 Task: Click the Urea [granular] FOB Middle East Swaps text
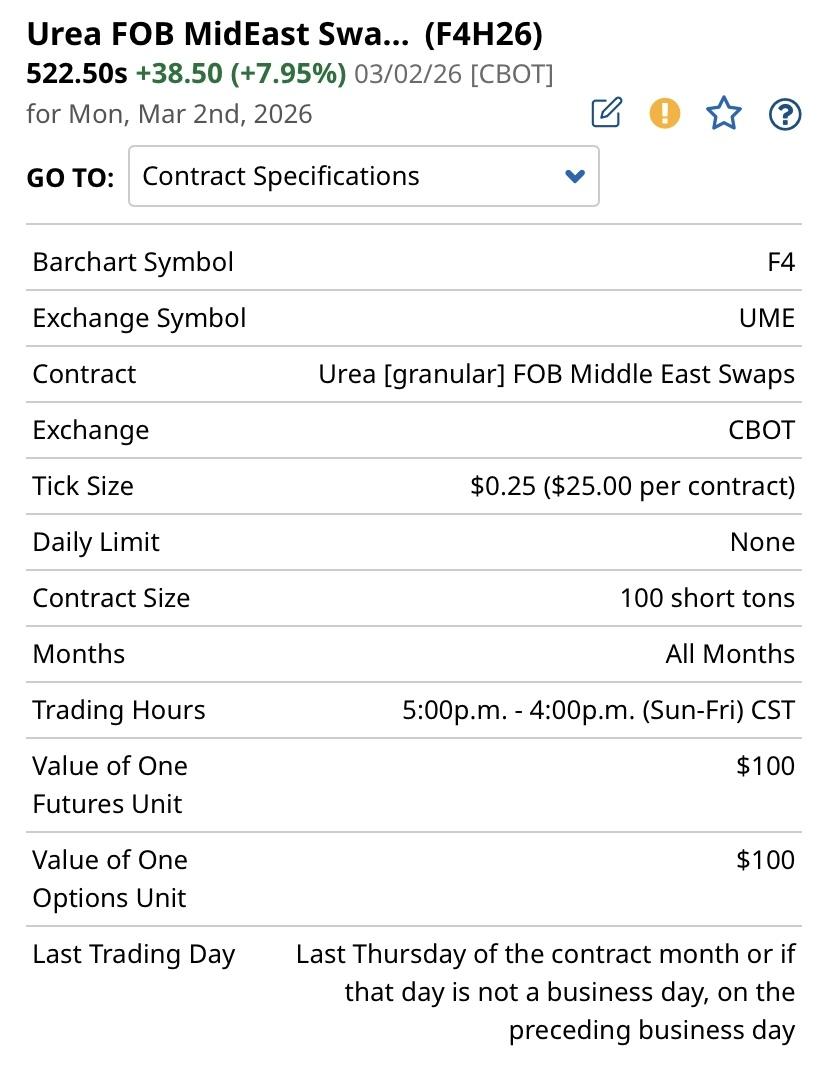(556, 375)
